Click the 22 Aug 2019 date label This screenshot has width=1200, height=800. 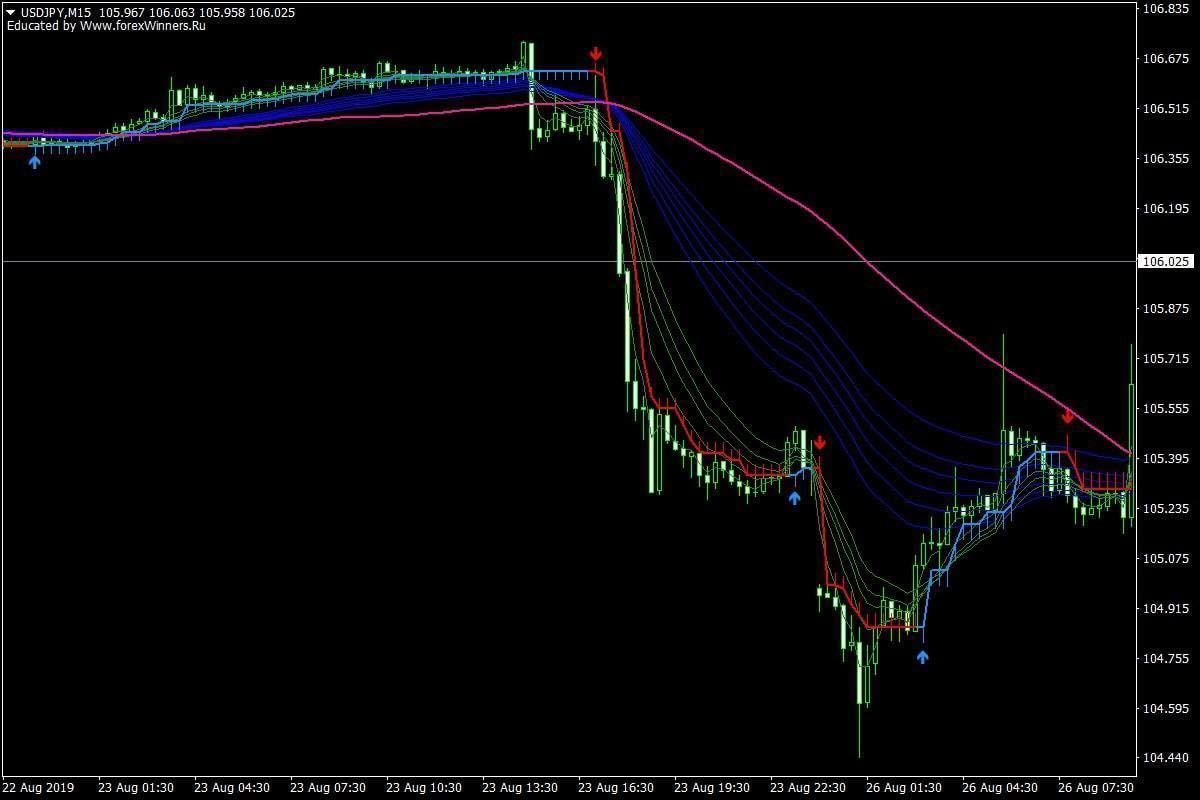click(38, 788)
